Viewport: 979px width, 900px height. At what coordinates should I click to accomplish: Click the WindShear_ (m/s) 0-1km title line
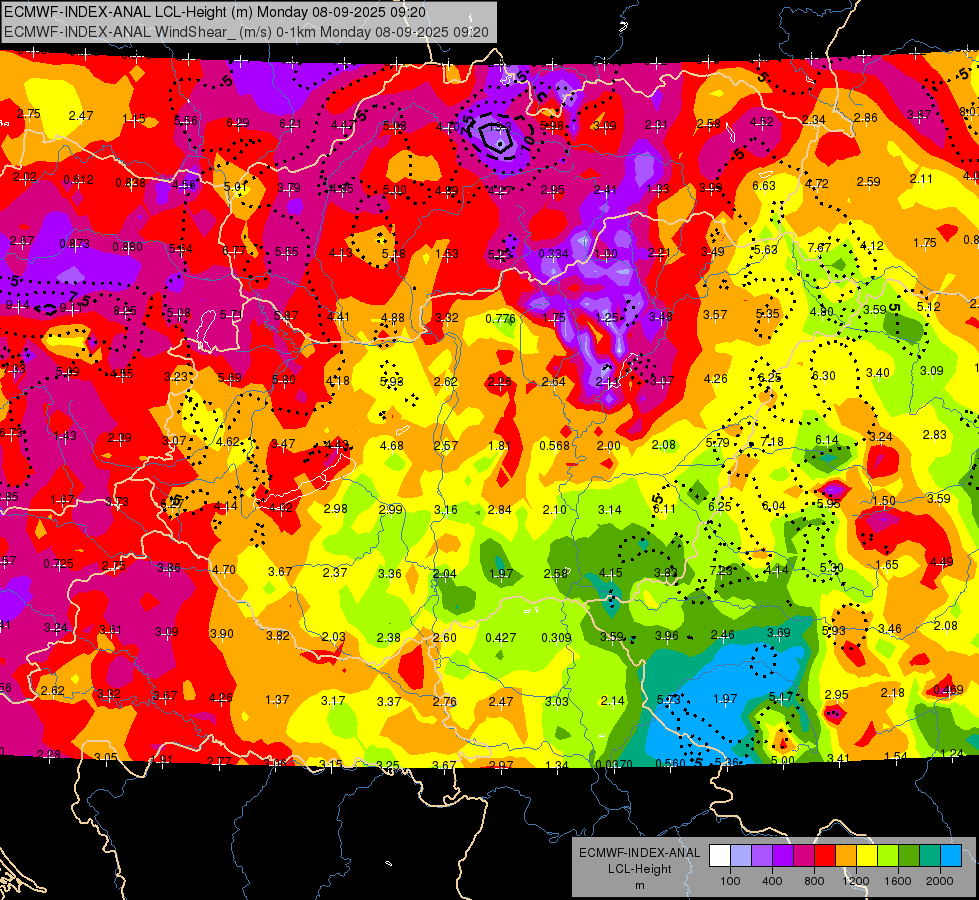pyautogui.click(x=246, y=32)
